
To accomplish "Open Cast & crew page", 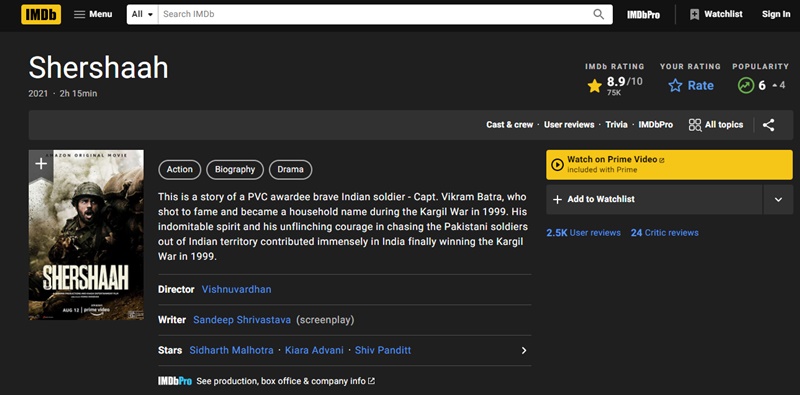I will click(509, 125).
